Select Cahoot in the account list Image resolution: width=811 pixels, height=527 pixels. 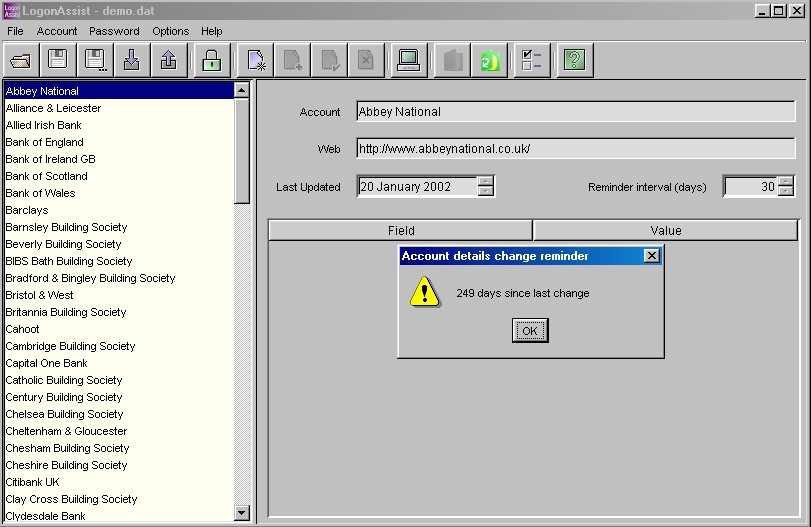pos(119,329)
